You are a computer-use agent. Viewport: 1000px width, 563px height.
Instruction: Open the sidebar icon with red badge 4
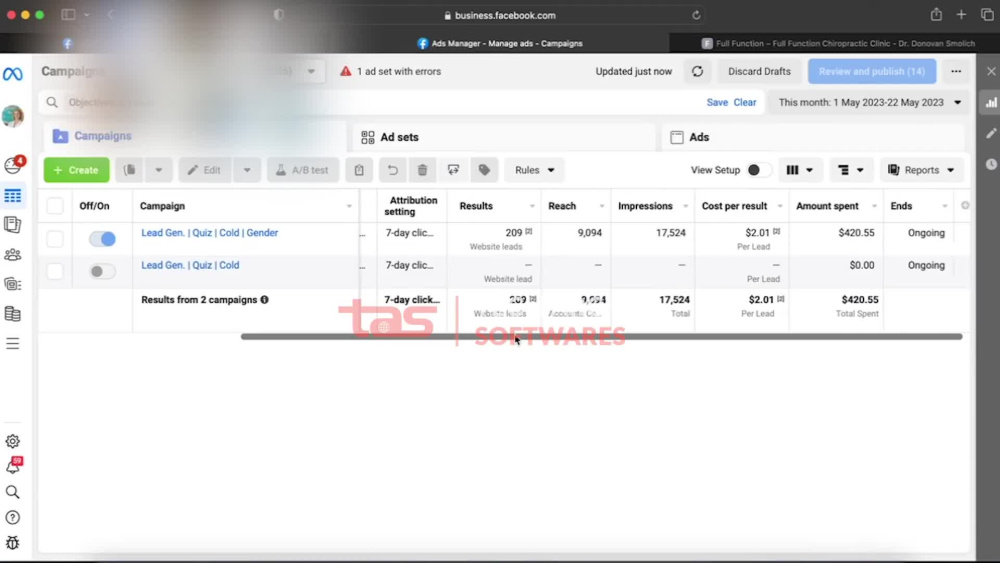13,165
